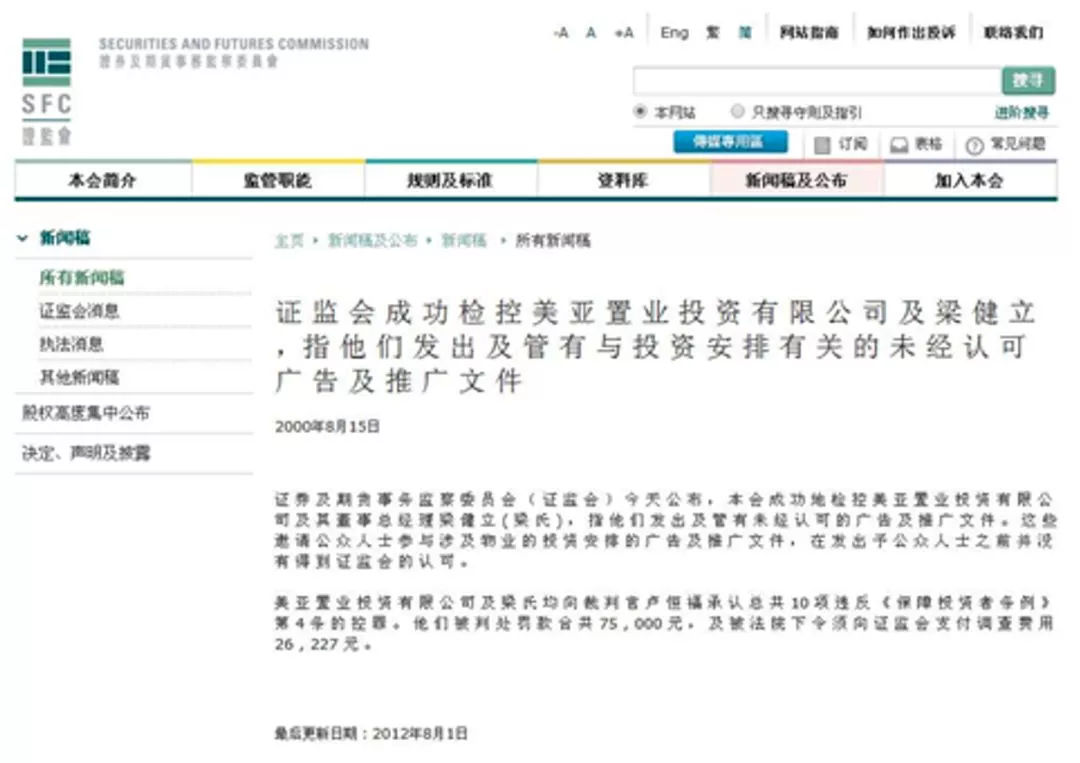Open the 加入本会 menu
This screenshot has height=763, width=1080.
click(x=970, y=180)
